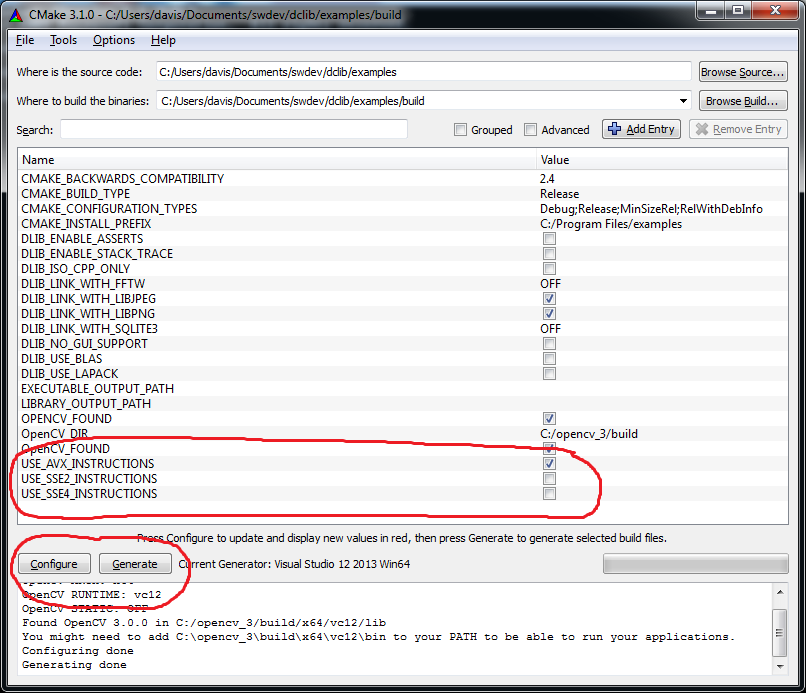The image size is (806, 693).
Task: Open the Tools menu
Action: click(x=63, y=40)
